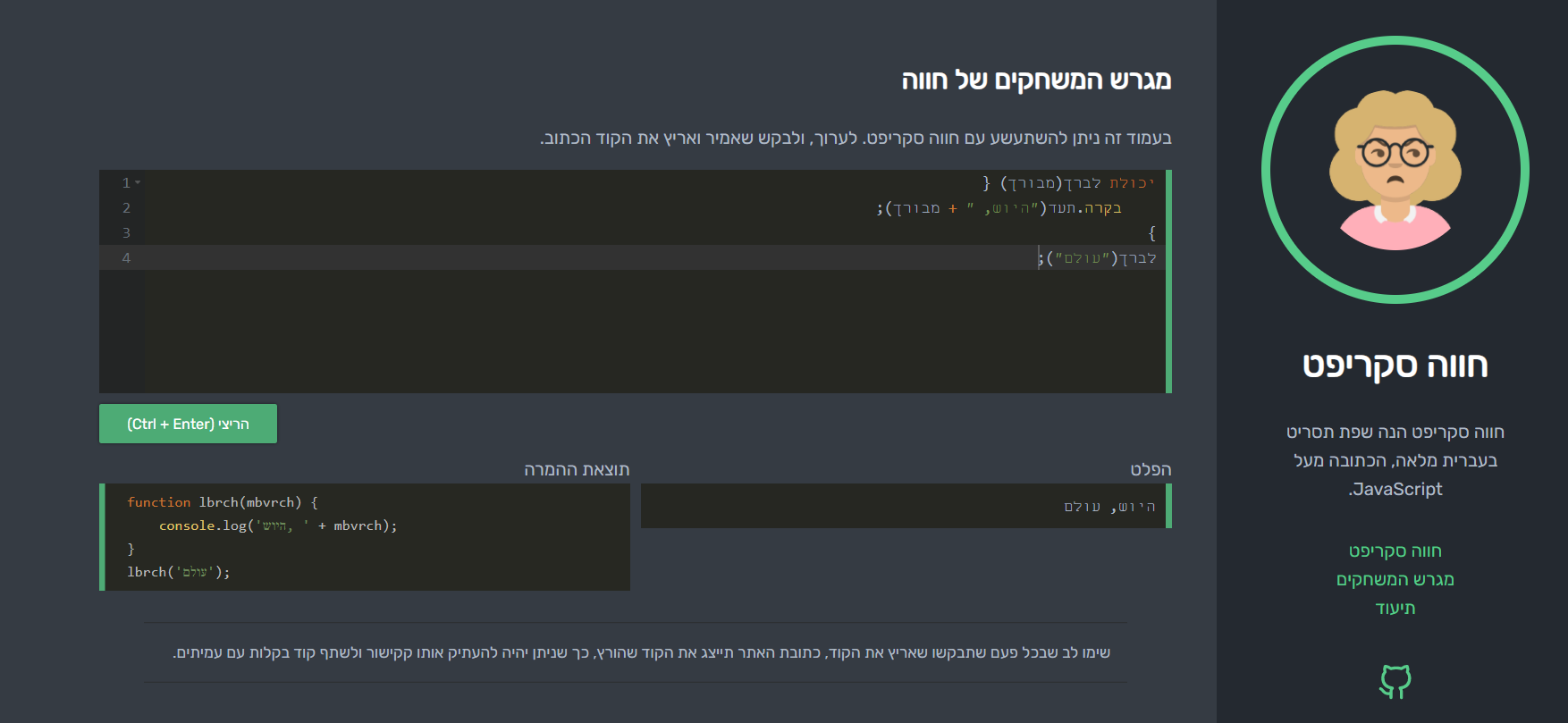Screen dimensions: 1568x723
Task: Click the page heading מגרש המשחקים של חווה
Action: 1036,80
